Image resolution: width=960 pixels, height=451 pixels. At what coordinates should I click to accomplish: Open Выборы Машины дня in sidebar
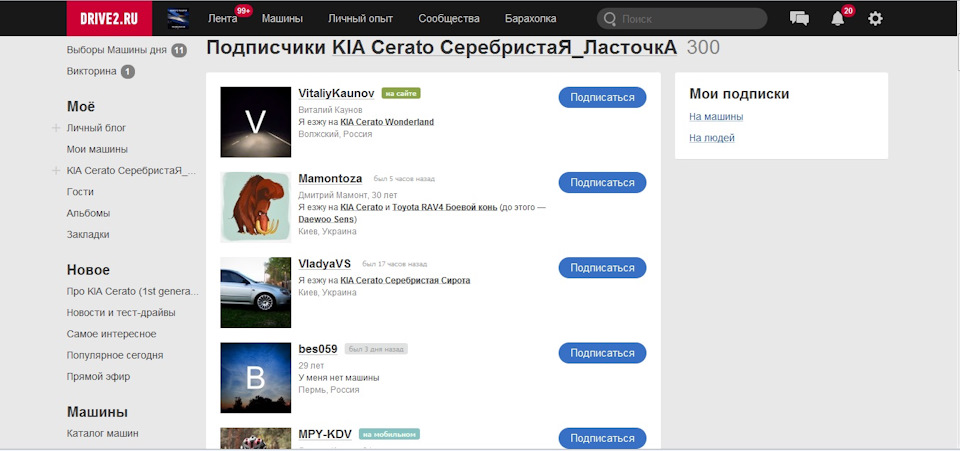tap(116, 50)
